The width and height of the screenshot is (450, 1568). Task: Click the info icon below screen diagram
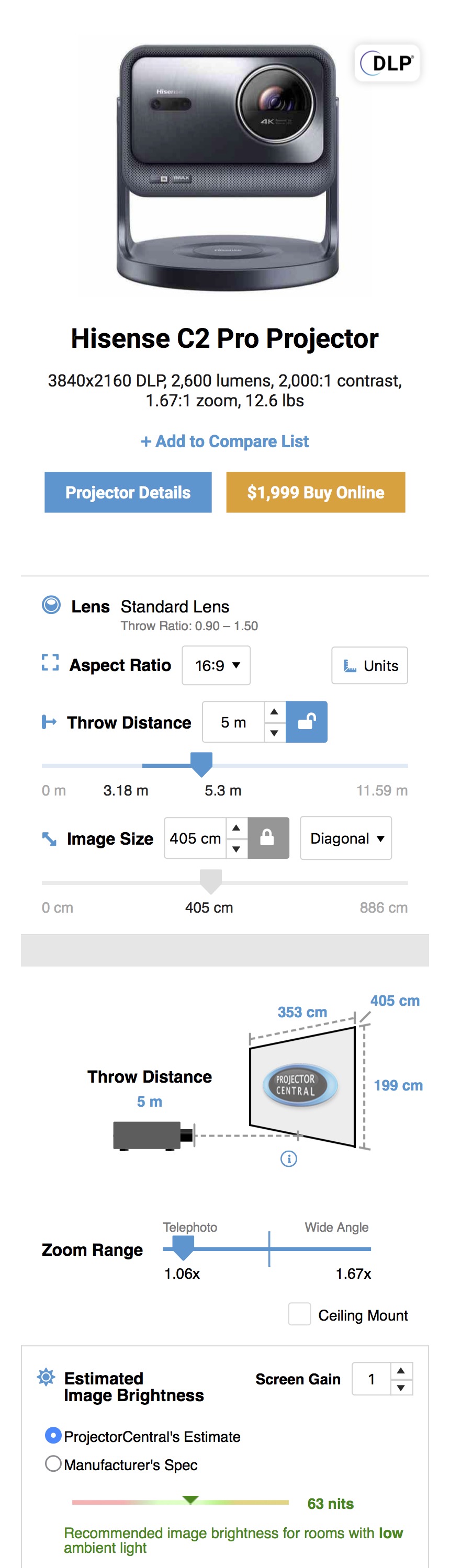[289, 1158]
